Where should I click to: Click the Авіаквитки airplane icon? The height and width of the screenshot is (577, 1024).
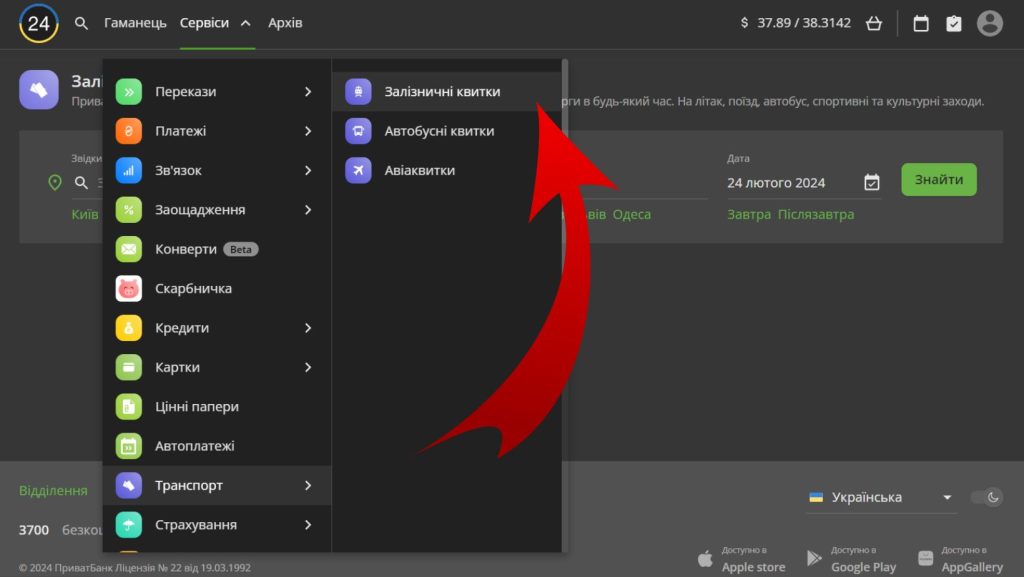358,170
